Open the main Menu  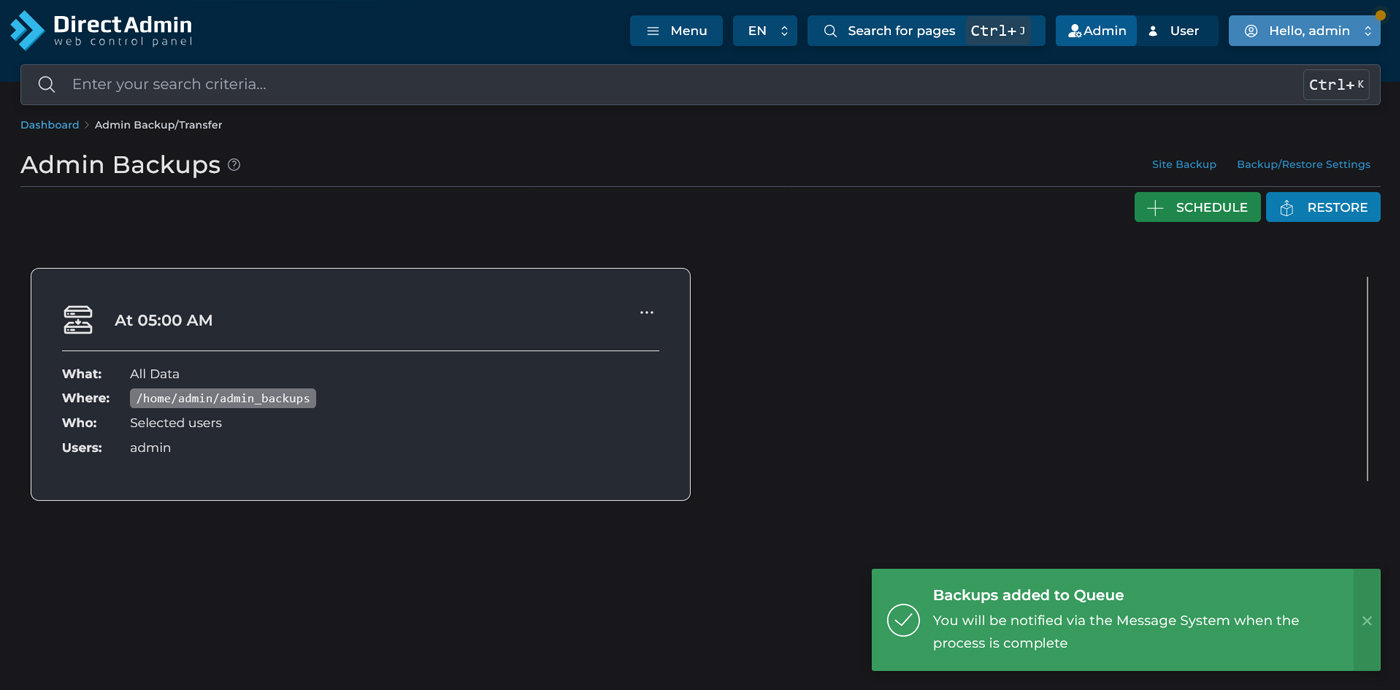click(x=676, y=31)
